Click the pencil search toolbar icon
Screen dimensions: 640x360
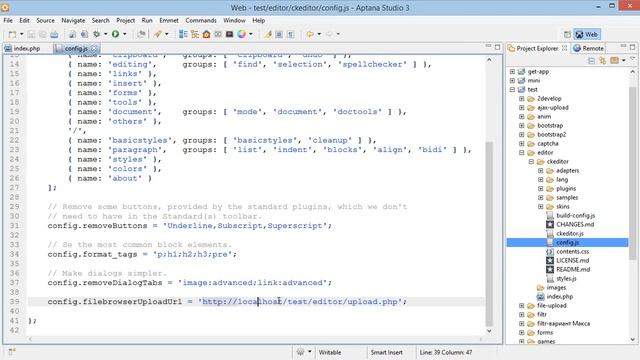(x=158, y=34)
